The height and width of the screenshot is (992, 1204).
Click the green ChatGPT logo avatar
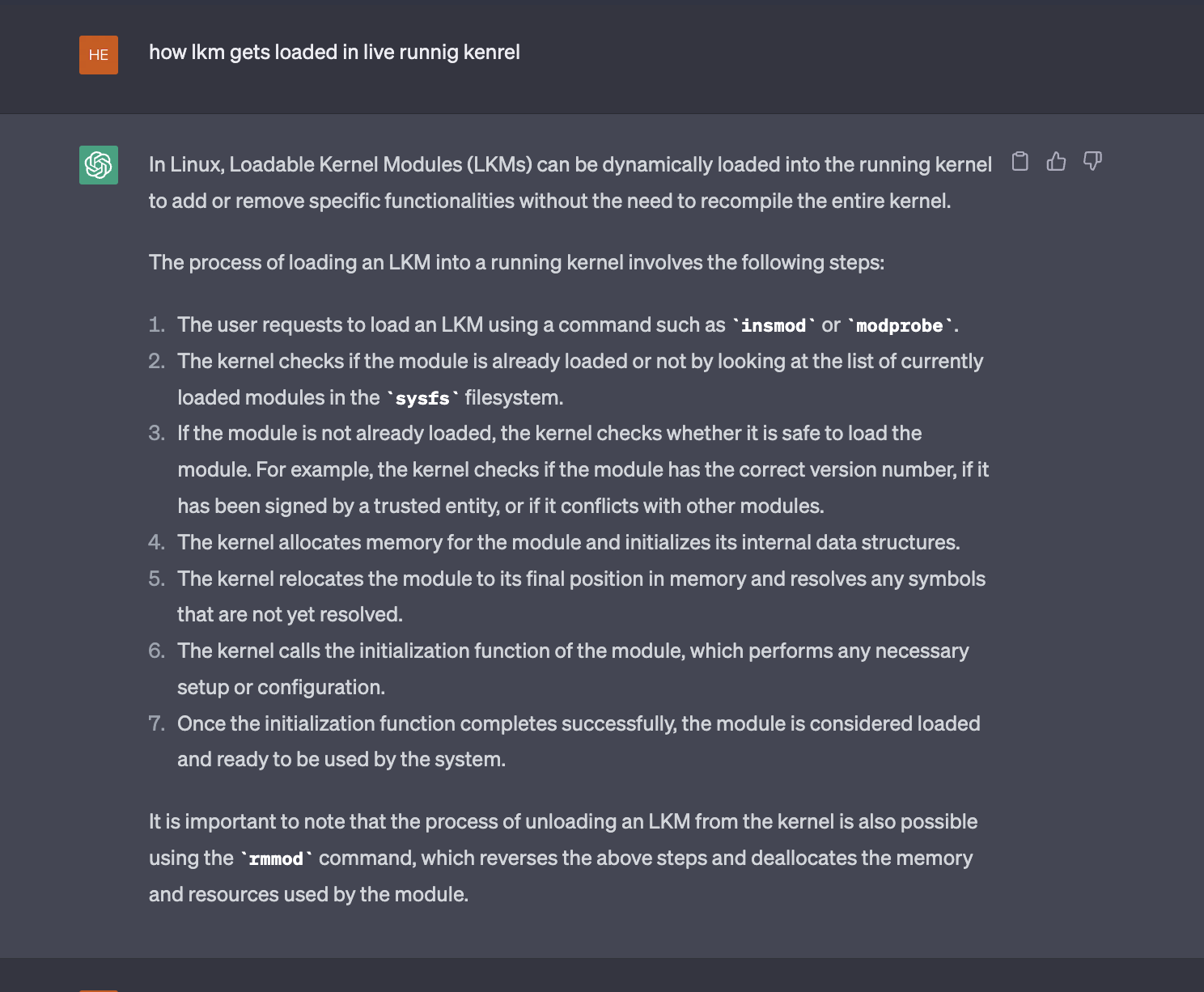99,165
